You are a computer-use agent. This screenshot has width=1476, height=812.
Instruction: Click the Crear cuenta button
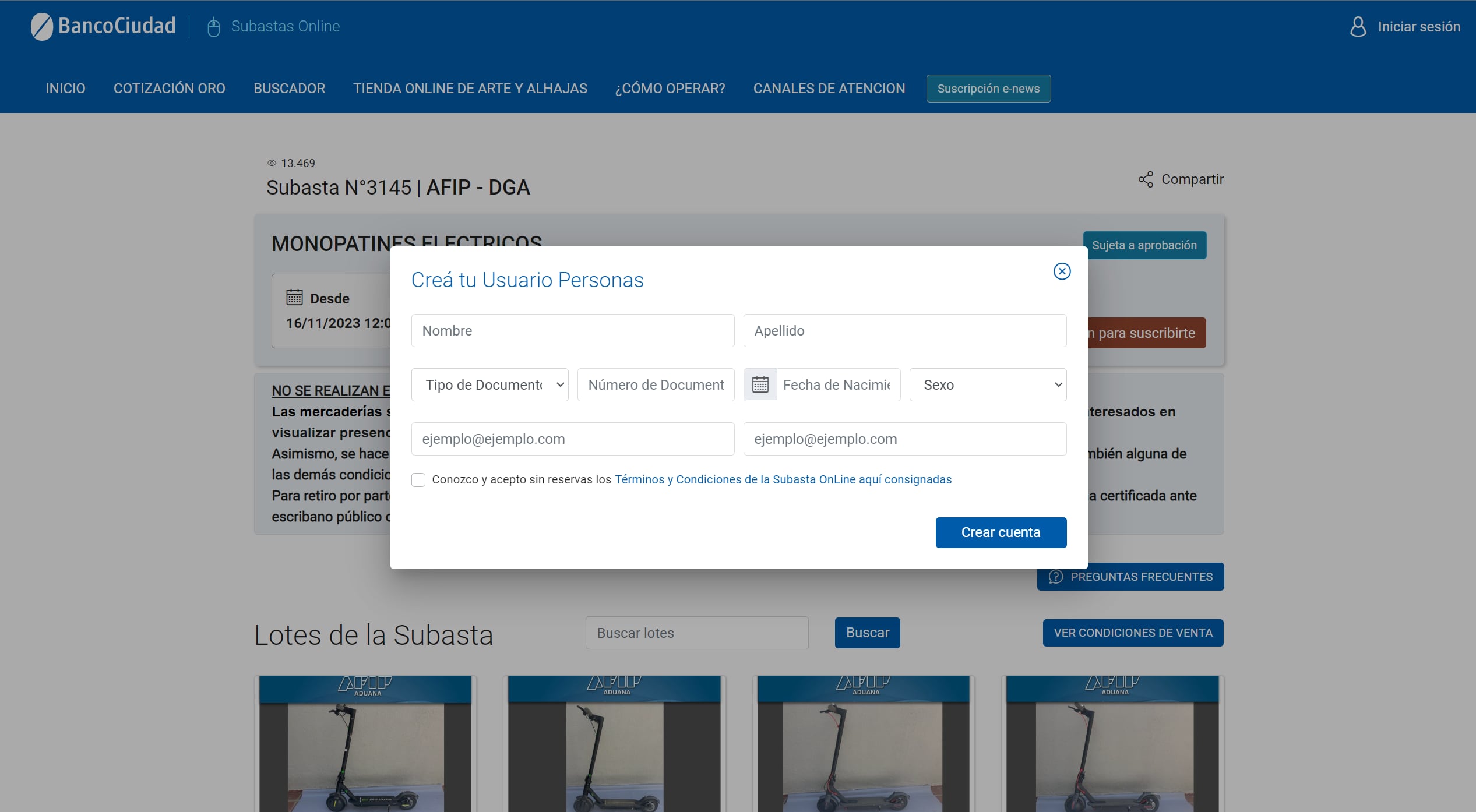(1001, 532)
